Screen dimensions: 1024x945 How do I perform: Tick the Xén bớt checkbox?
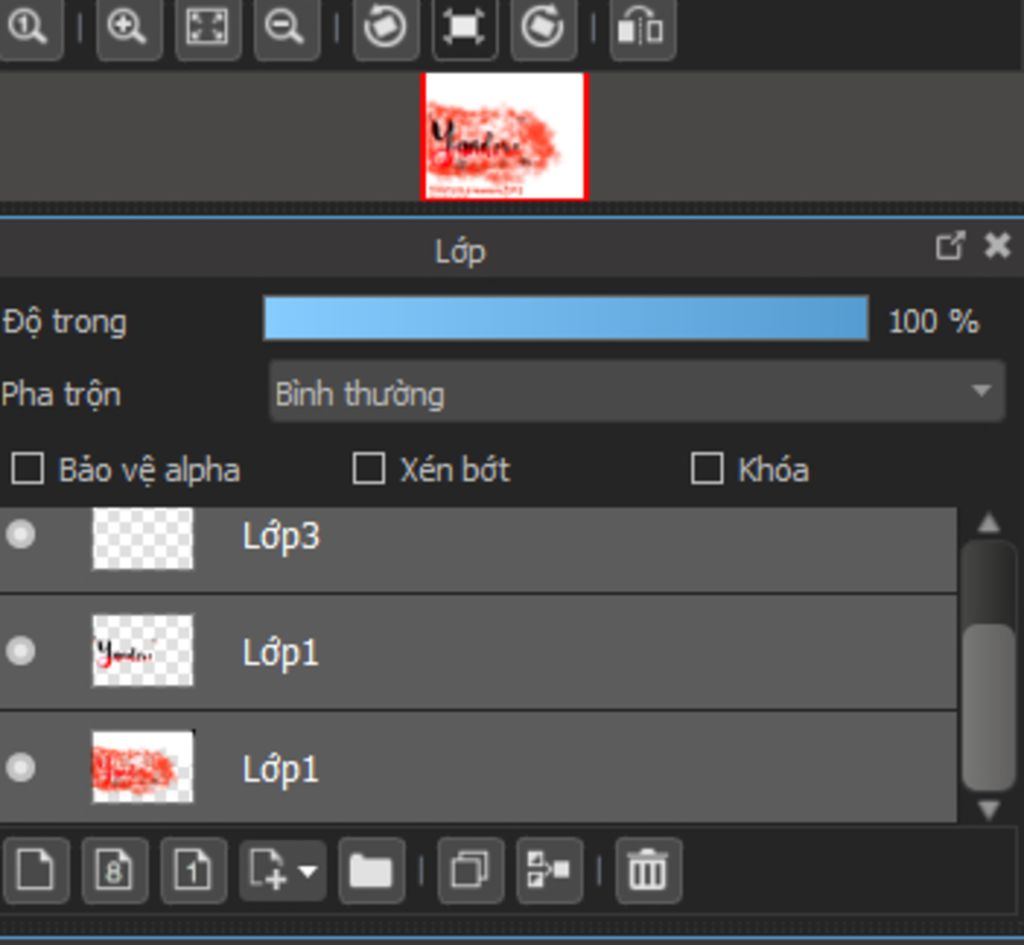pyautogui.click(x=369, y=469)
